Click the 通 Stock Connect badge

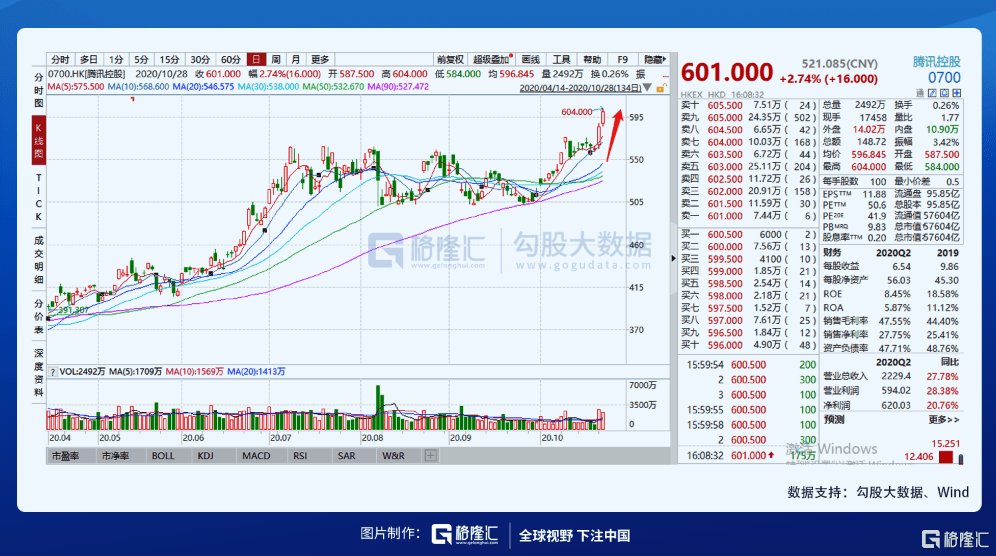click(920, 93)
